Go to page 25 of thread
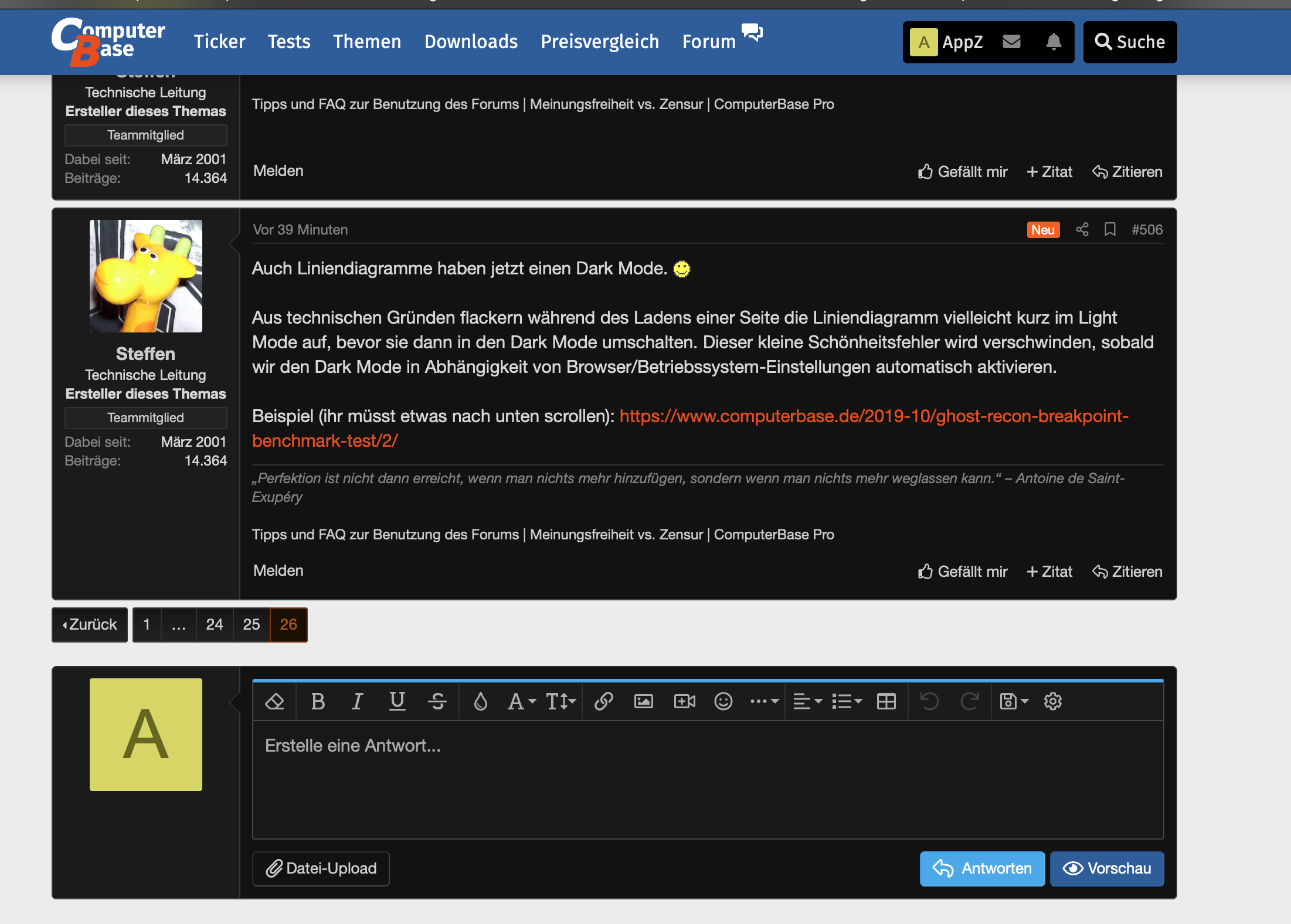Screen dimensions: 1291x924 [251, 624]
